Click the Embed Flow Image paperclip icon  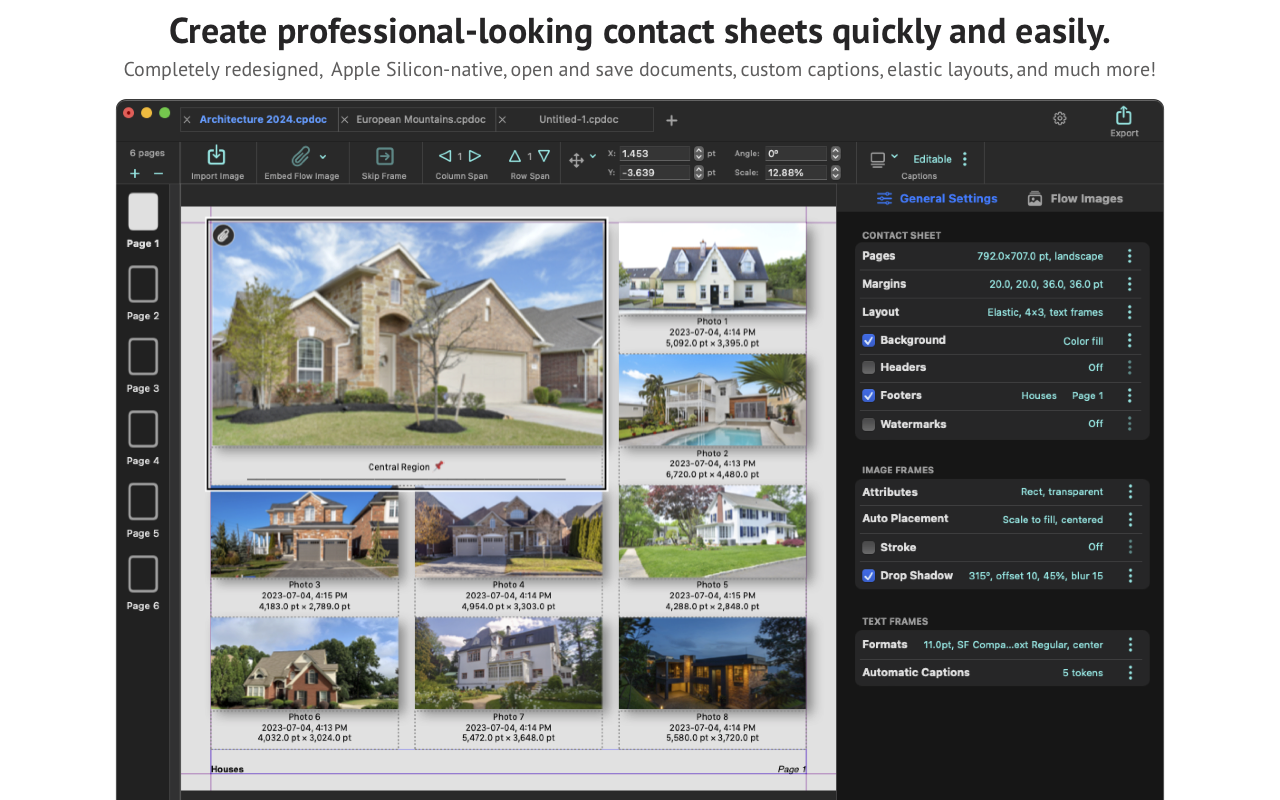pyautogui.click(x=300, y=156)
